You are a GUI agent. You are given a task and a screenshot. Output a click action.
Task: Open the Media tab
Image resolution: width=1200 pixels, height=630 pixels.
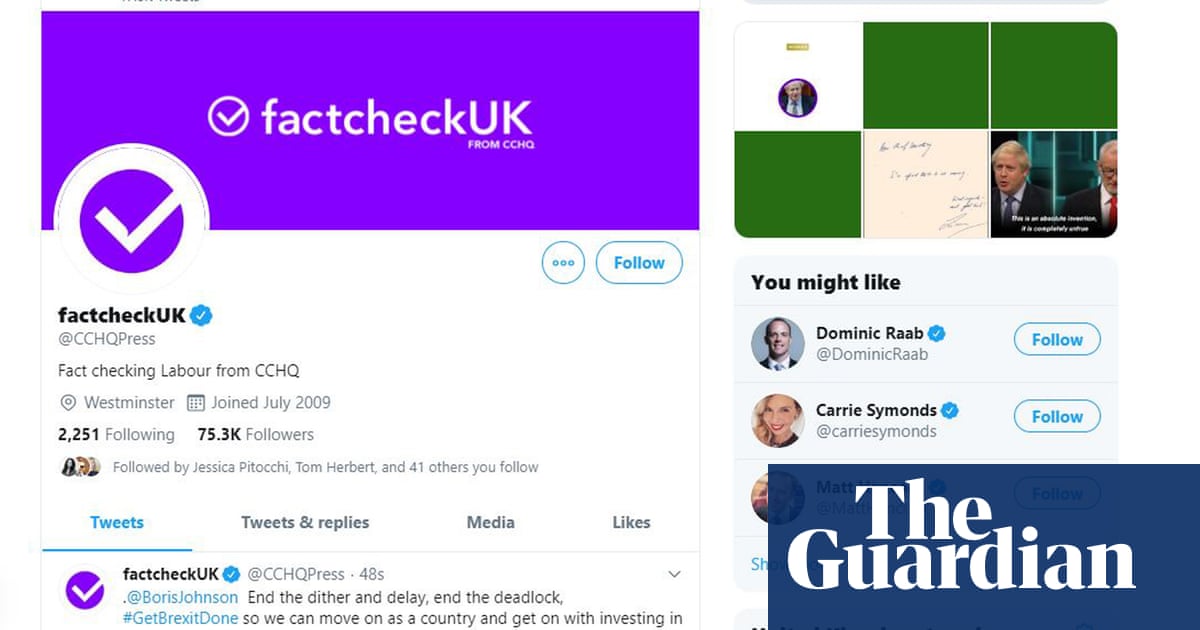[x=491, y=522]
